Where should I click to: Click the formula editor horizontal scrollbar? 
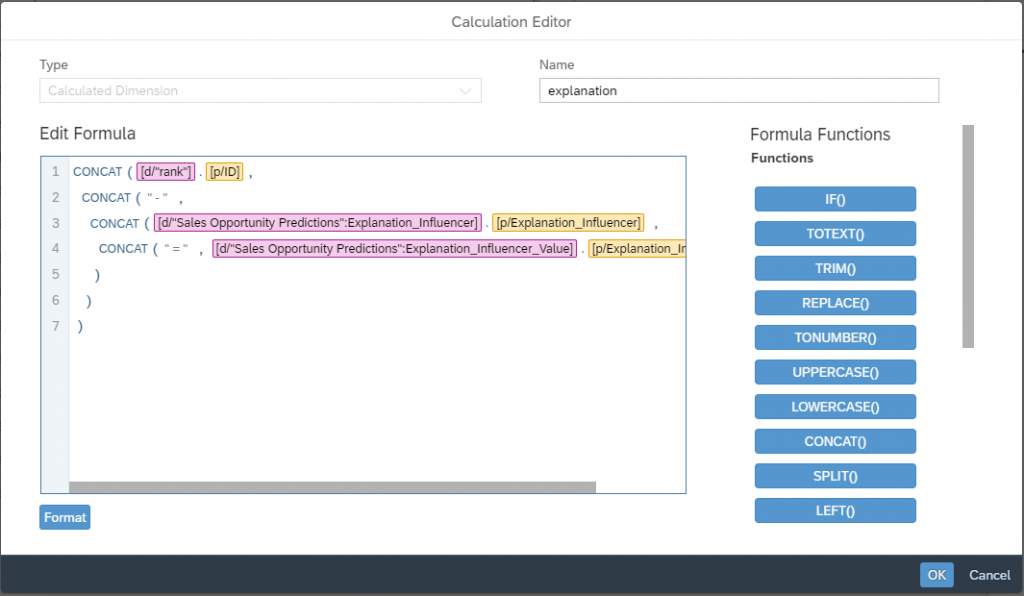pyautogui.click(x=332, y=487)
